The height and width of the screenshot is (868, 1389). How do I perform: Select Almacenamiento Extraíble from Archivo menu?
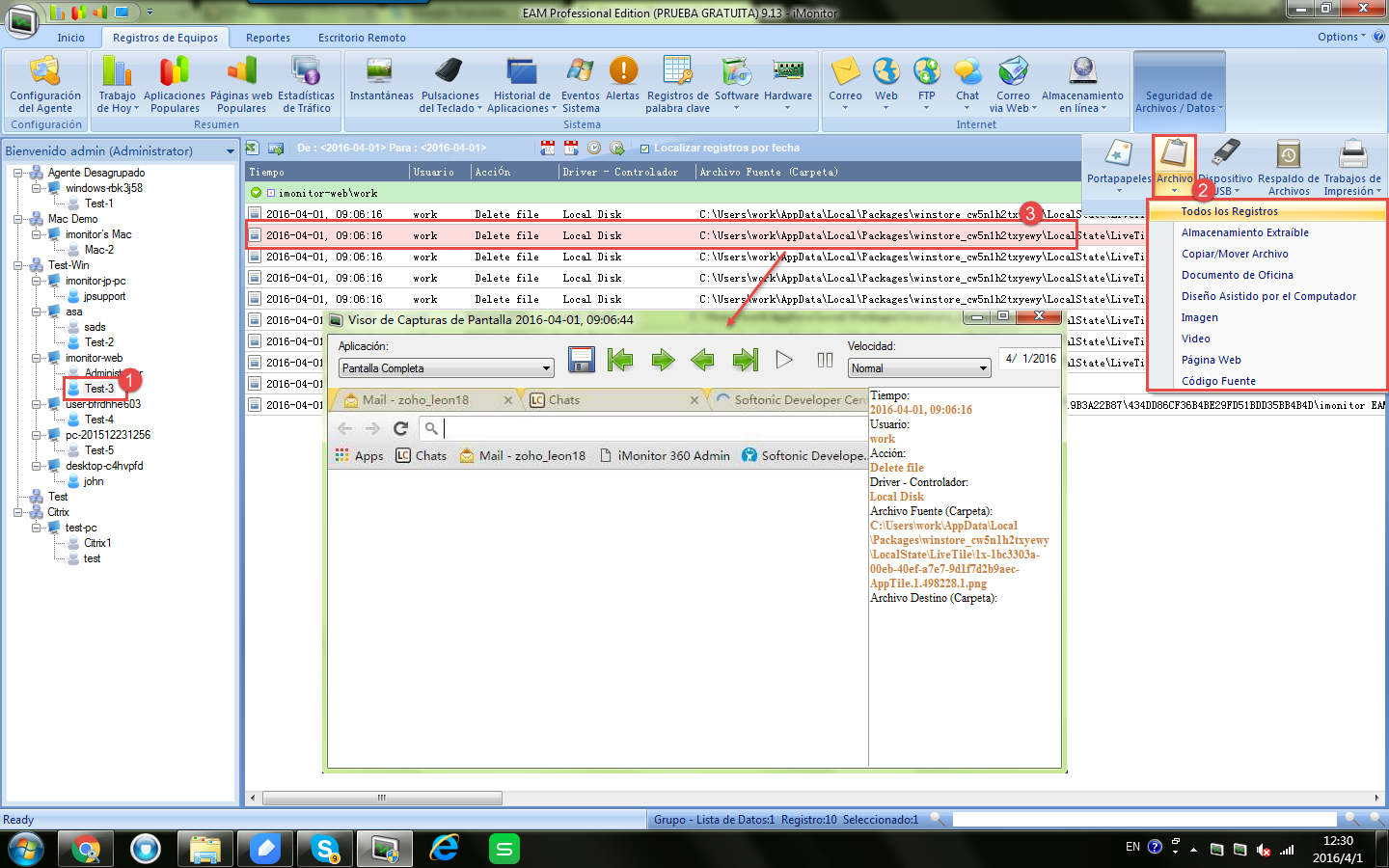point(1244,232)
